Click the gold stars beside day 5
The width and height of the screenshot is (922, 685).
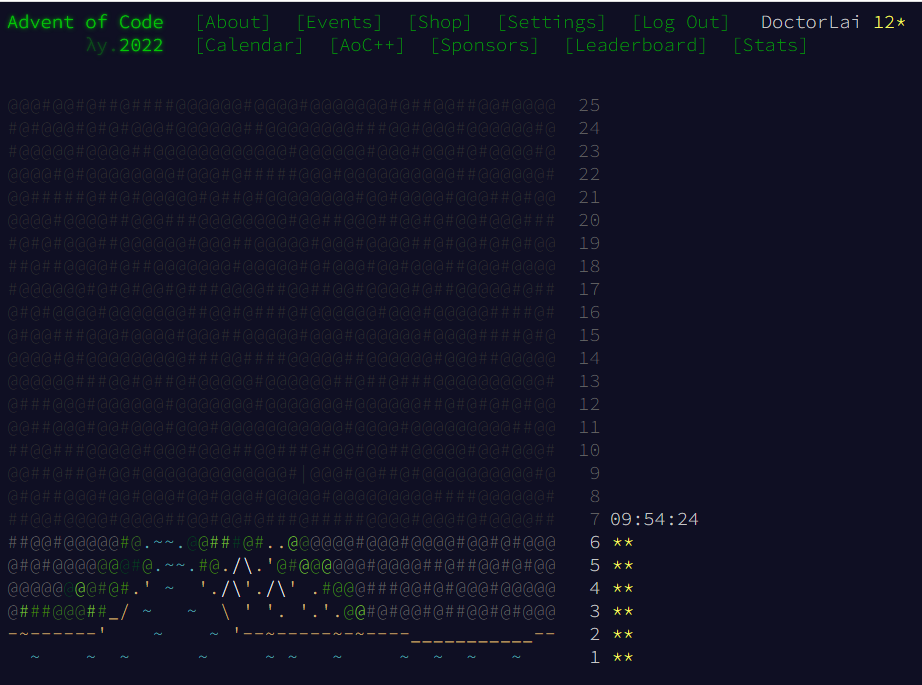[x=623, y=565]
